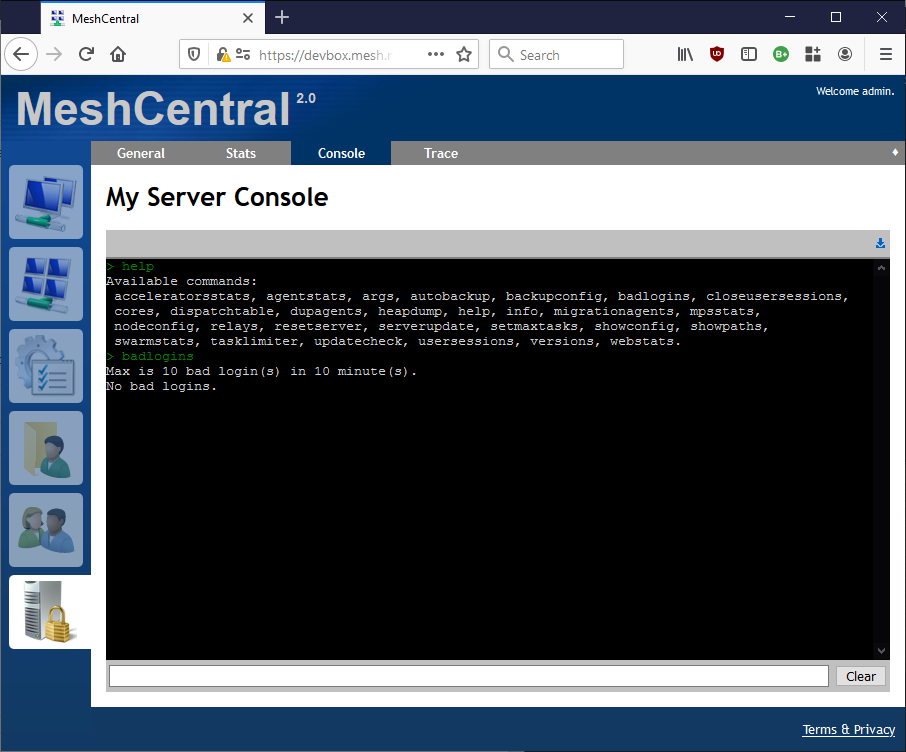Image resolution: width=906 pixels, height=752 pixels.
Task: Open uBlock Origin extension icon
Action: pyautogui.click(x=717, y=54)
